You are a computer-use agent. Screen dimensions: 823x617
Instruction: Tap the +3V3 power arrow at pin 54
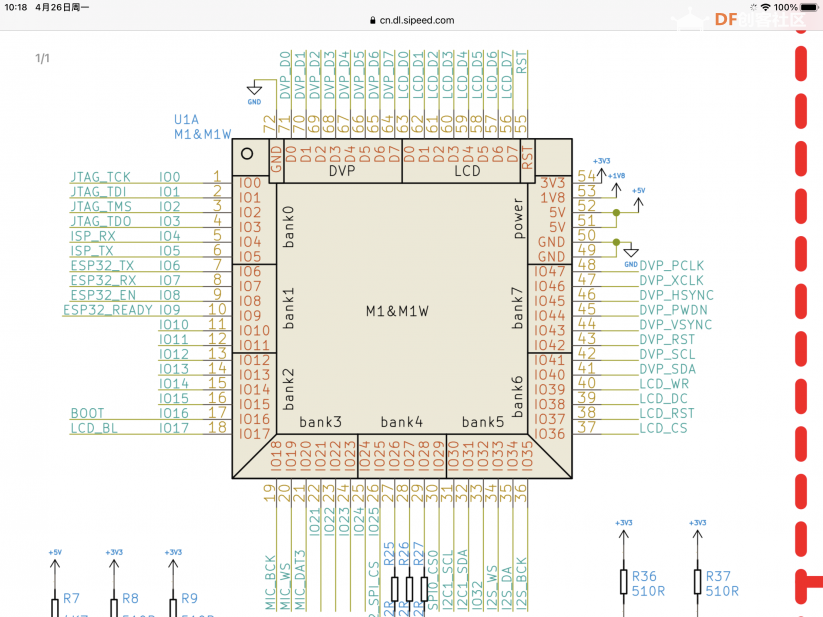pyautogui.click(x=602, y=167)
